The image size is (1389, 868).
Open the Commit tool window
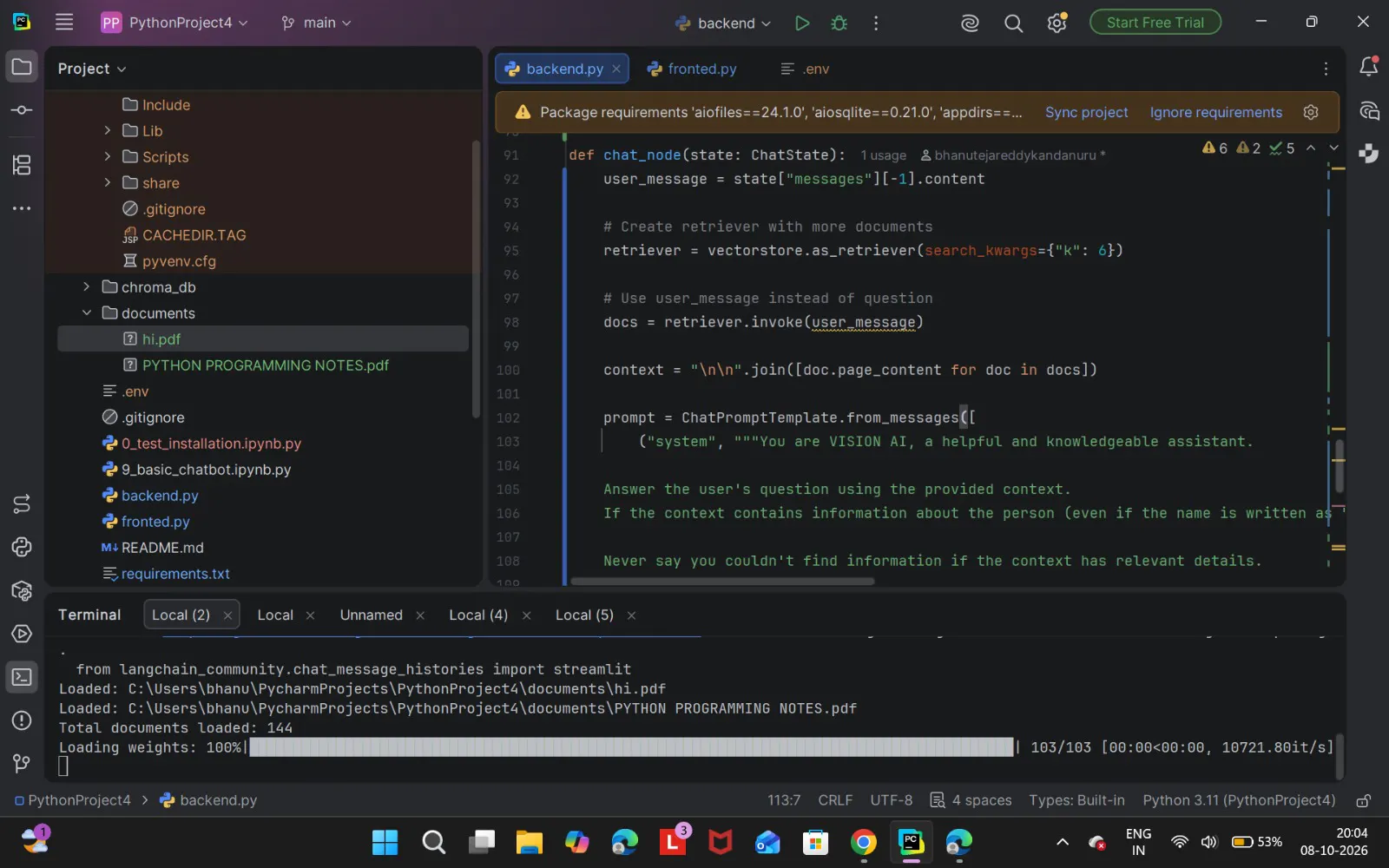click(22, 110)
